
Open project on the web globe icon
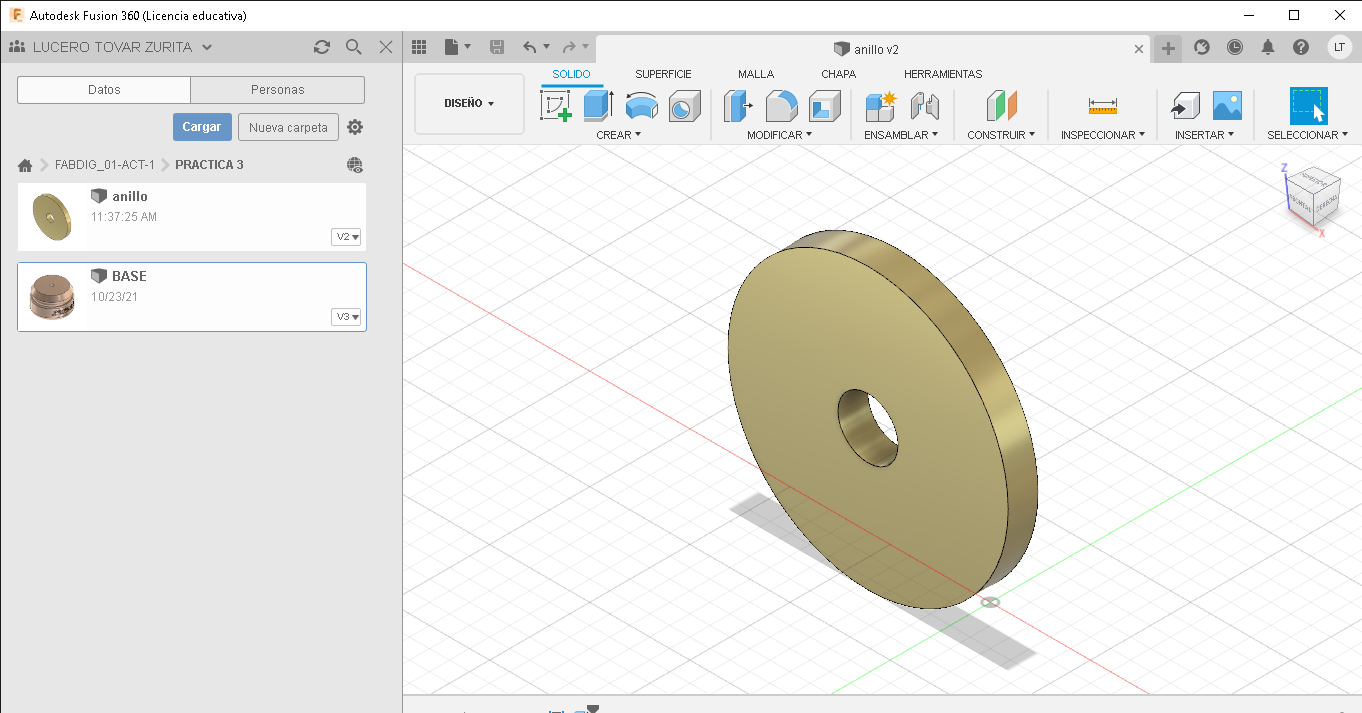[355, 165]
